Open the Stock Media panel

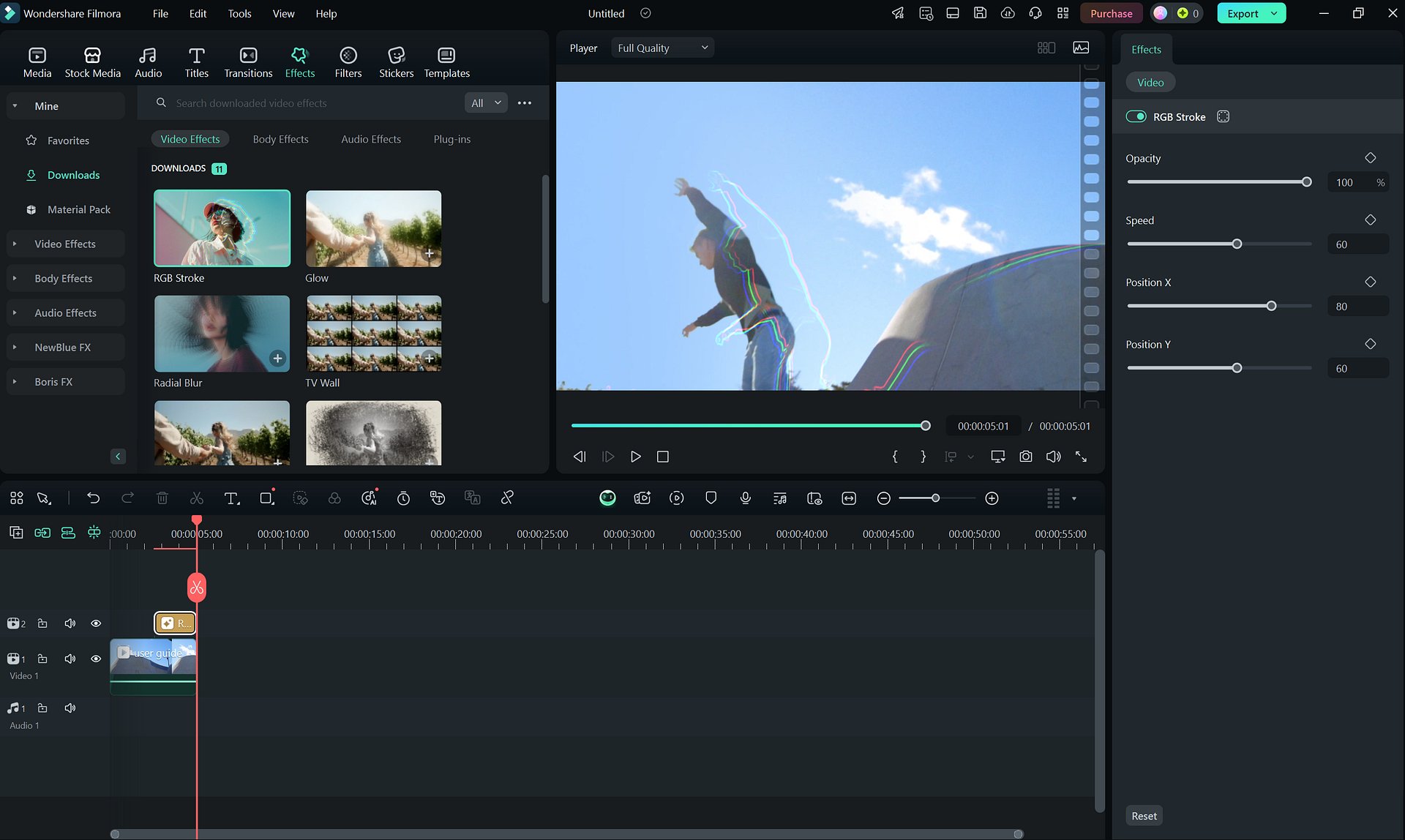[x=93, y=61]
